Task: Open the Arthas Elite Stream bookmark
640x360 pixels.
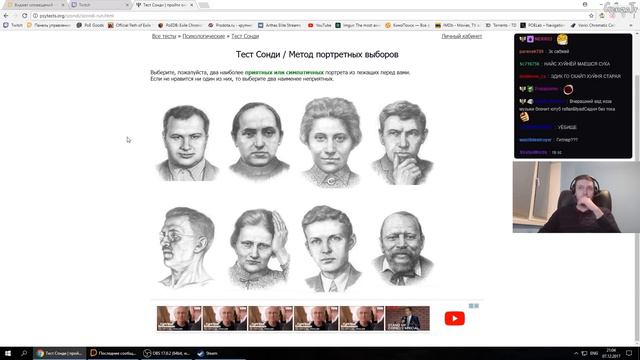Action: click(x=280, y=25)
